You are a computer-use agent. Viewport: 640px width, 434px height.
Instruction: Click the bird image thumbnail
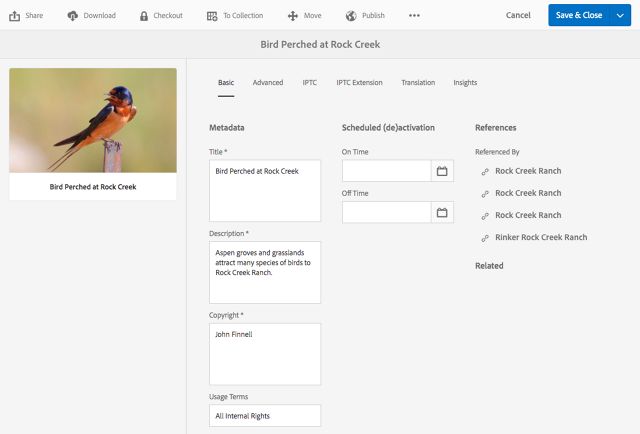click(93, 120)
